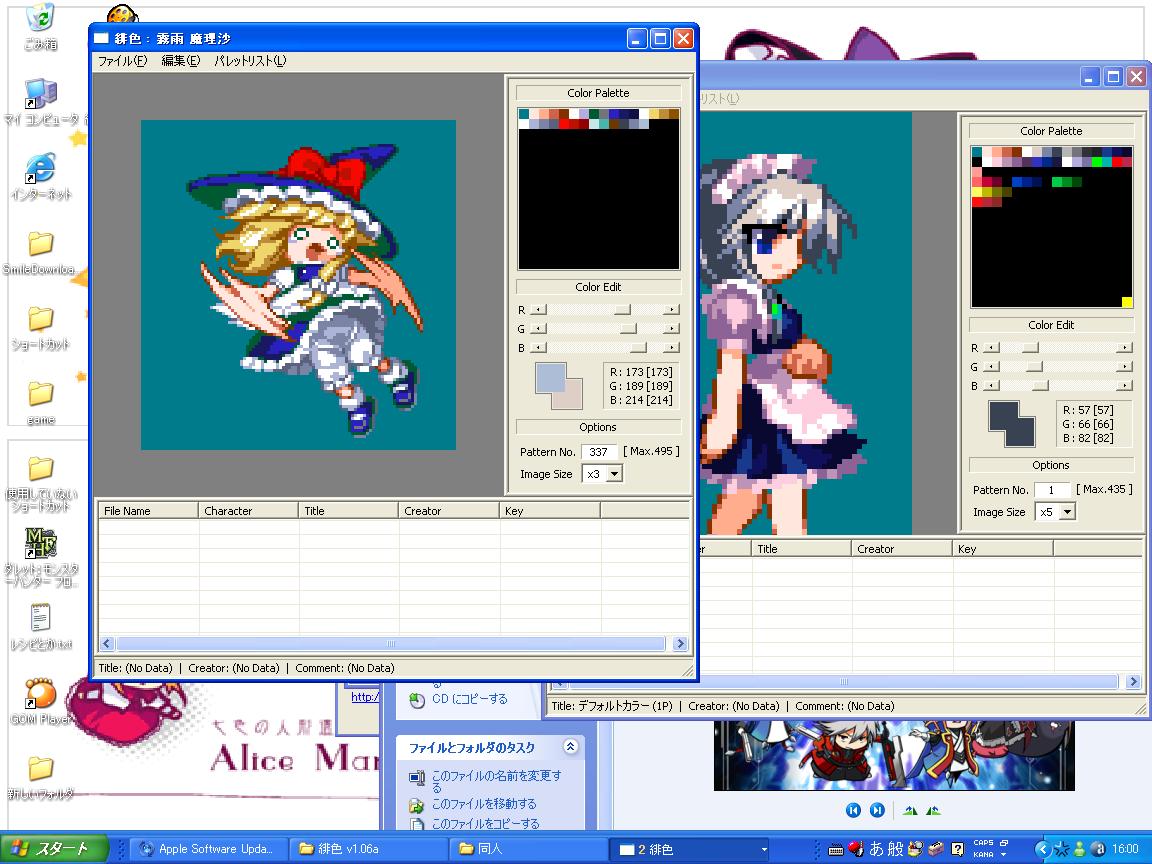Increase G value with right arrow, front window
The width and height of the screenshot is (1152, 864).
pos(672,329)
